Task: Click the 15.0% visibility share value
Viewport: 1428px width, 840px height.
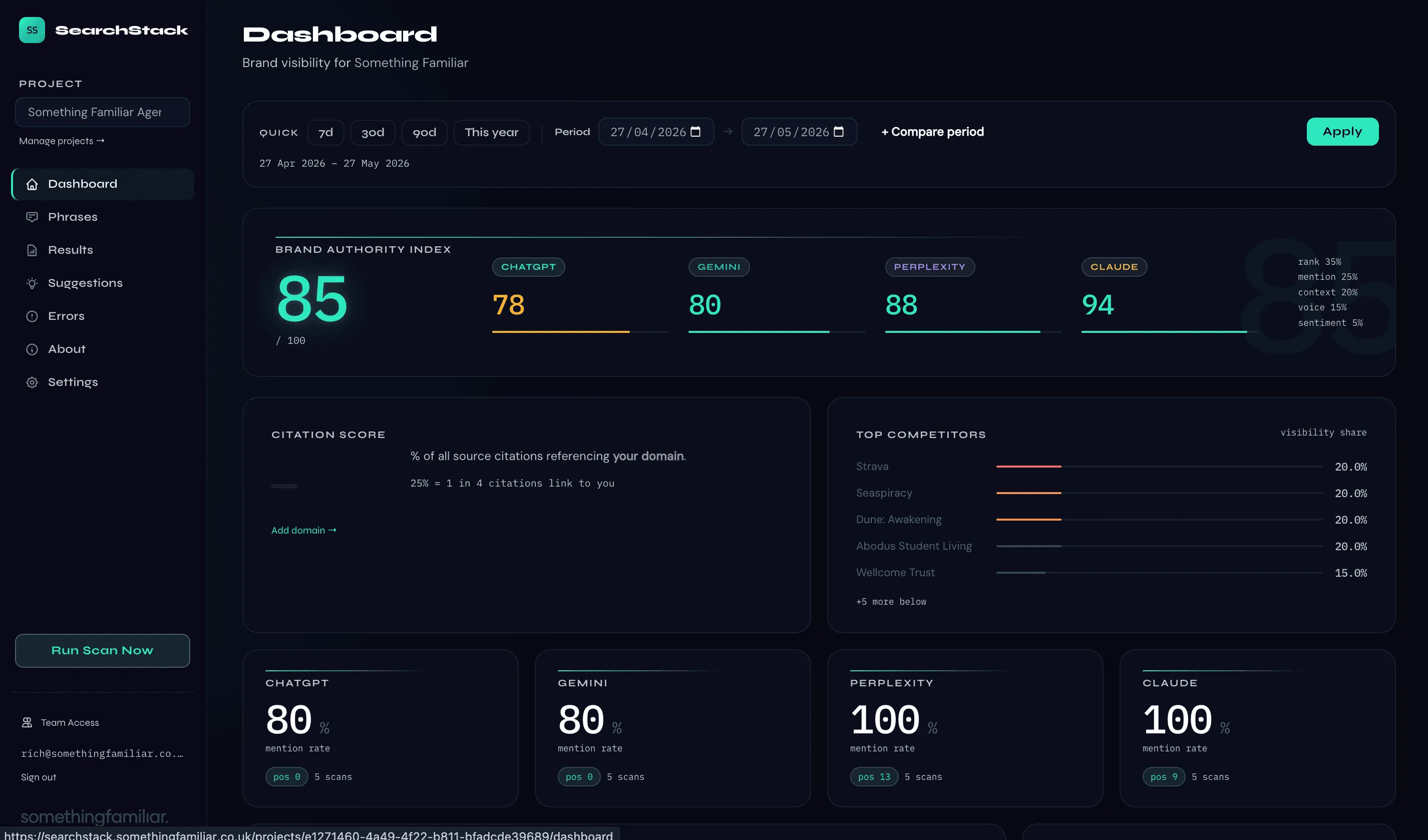Action: (x=1351, y=573)
